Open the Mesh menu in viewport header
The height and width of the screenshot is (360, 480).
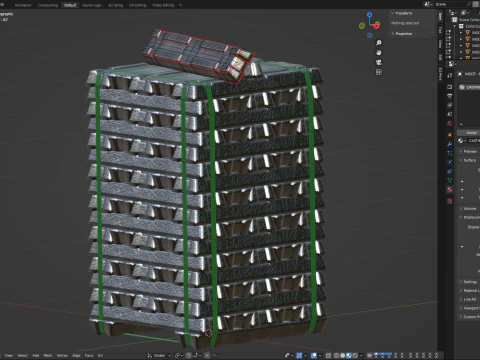tap(48, 355)
